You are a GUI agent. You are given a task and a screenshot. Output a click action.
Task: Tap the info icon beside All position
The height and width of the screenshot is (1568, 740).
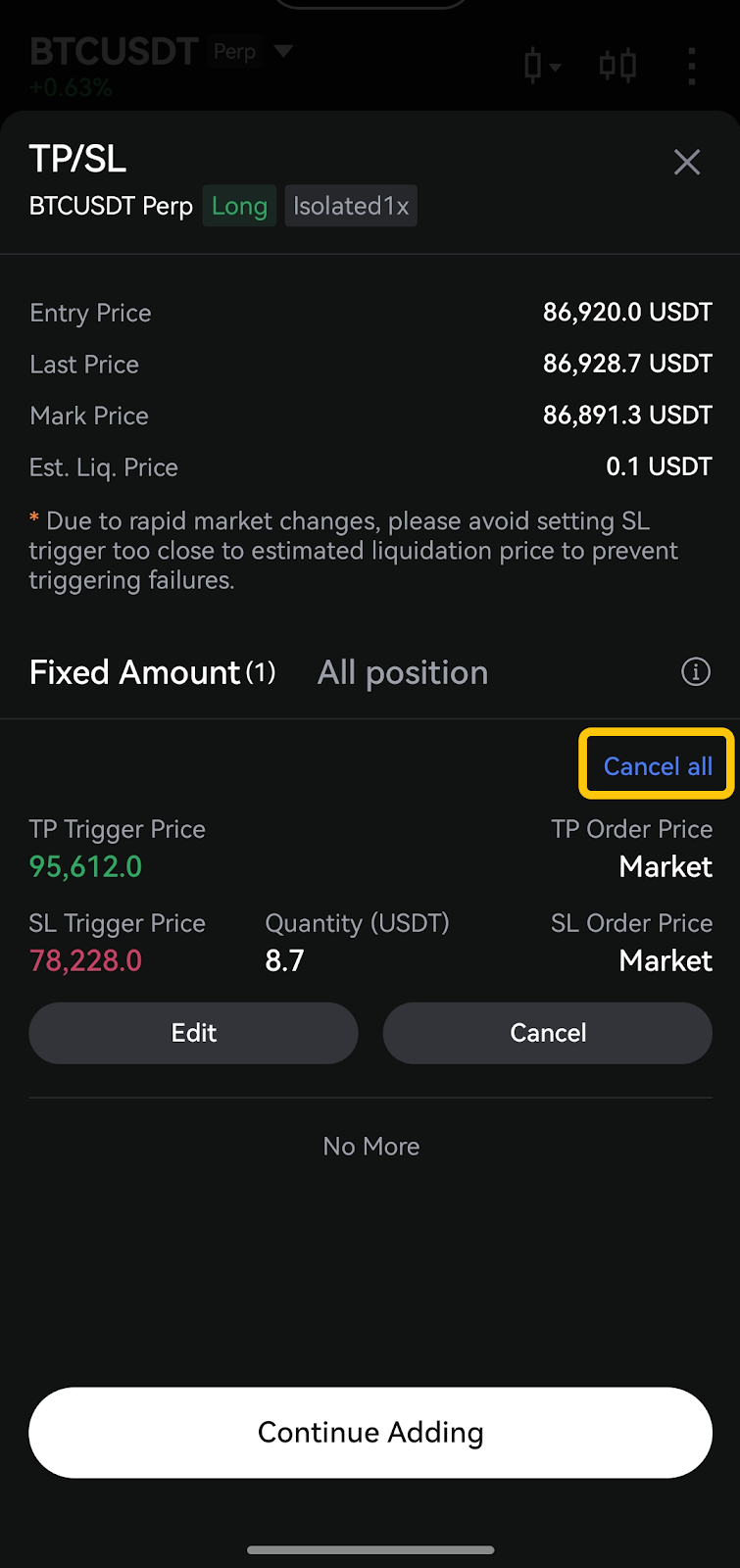(x=696, y=672)
